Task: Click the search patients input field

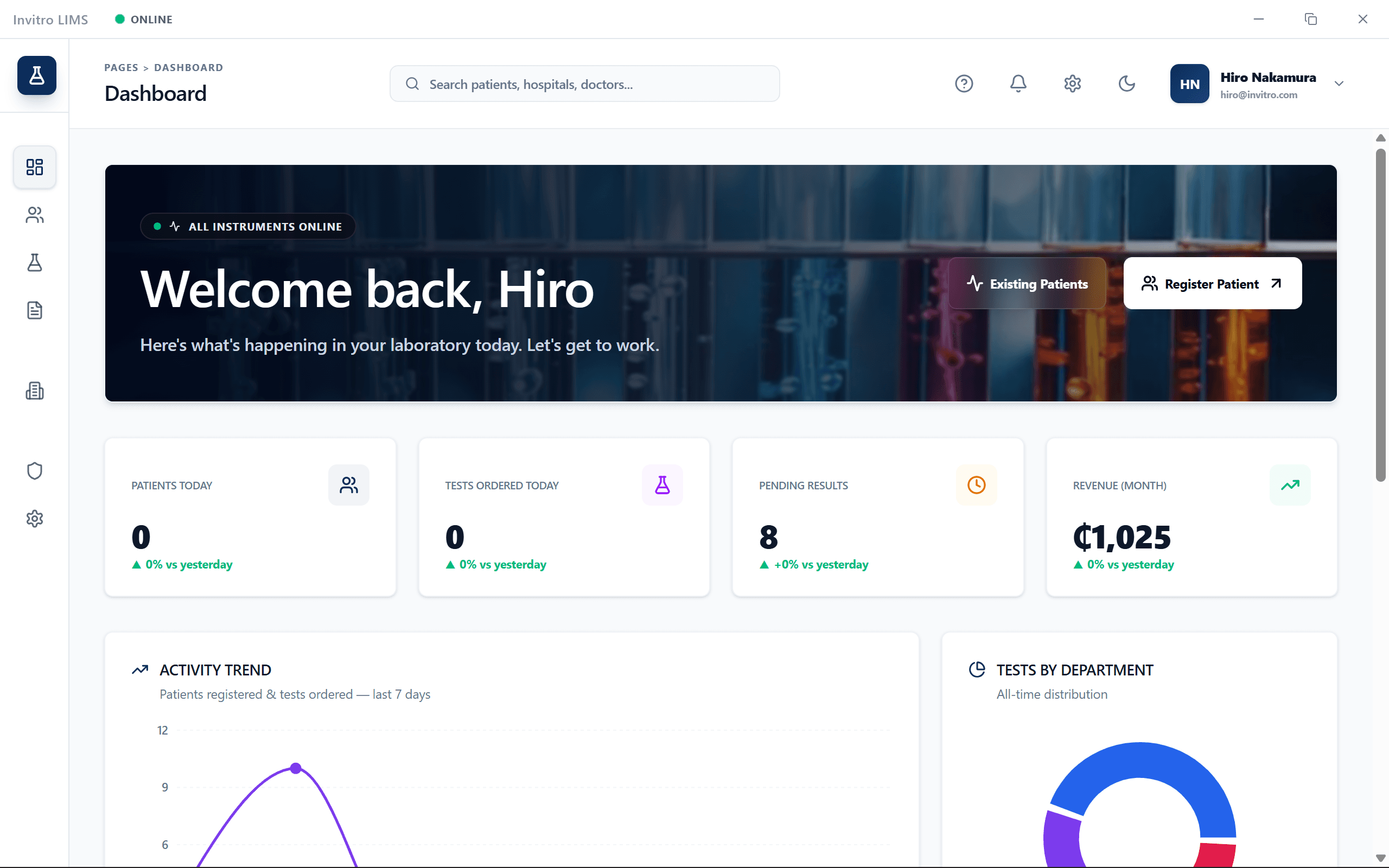Action: pos(584,84)
